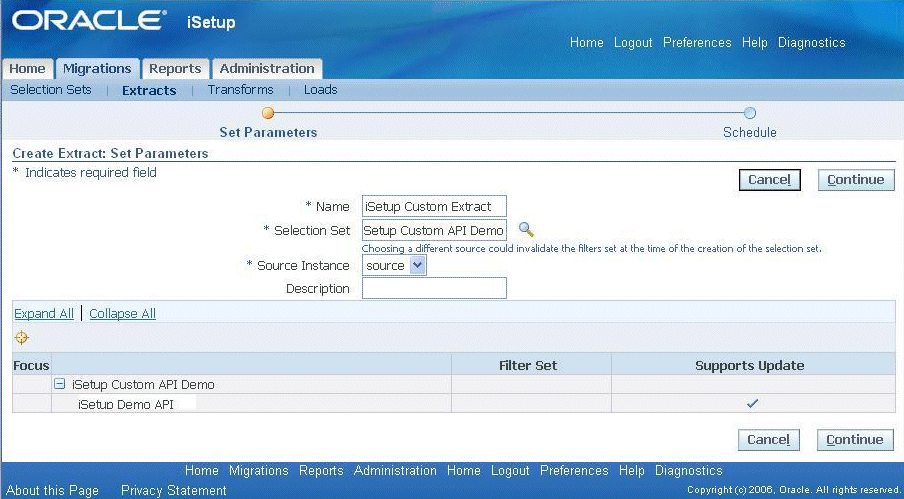
Task: Go to the Loads subtab
Action: pyautogui.click(x=321, y=90)
